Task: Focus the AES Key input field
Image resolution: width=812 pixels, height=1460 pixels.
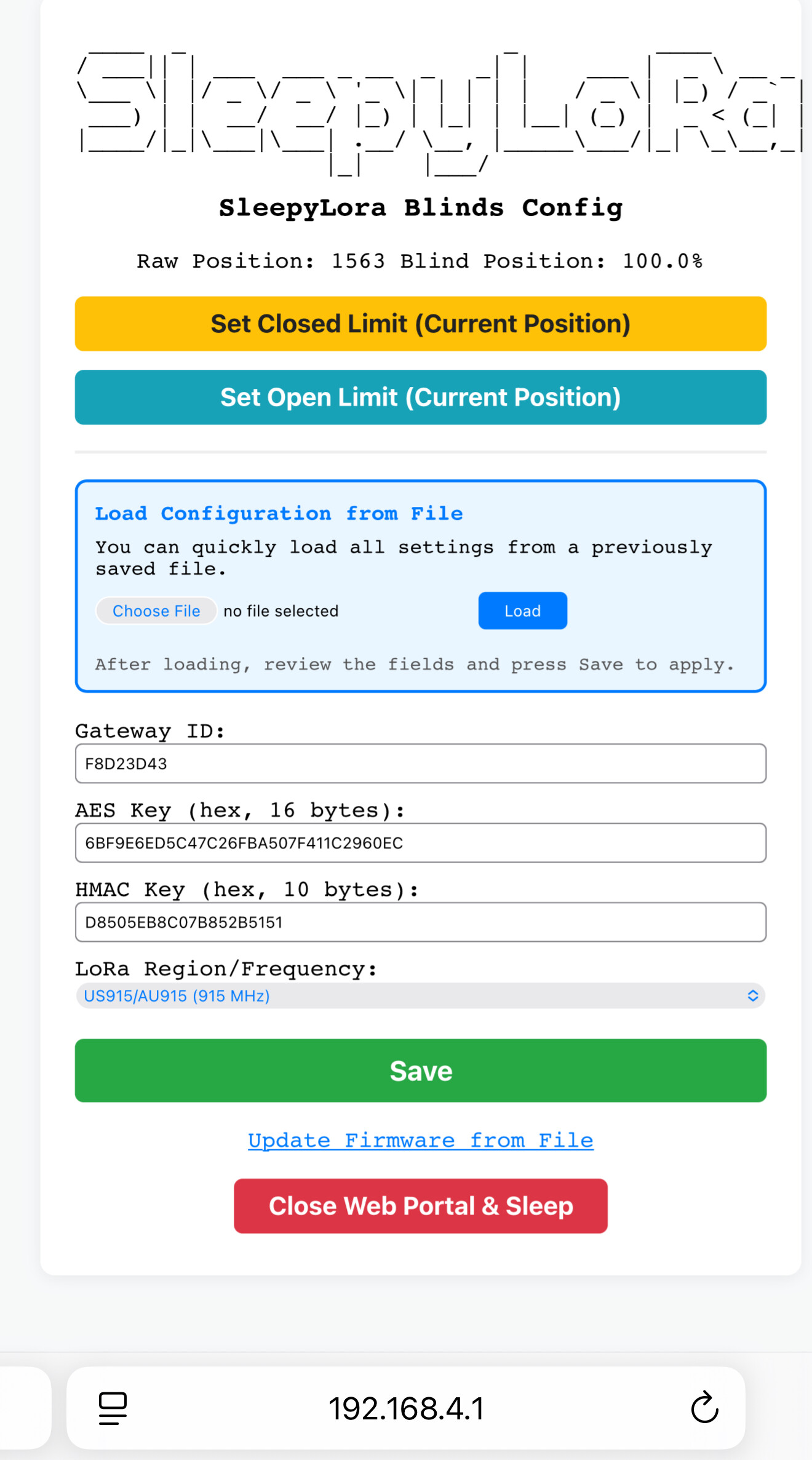Action: [421, 843]
